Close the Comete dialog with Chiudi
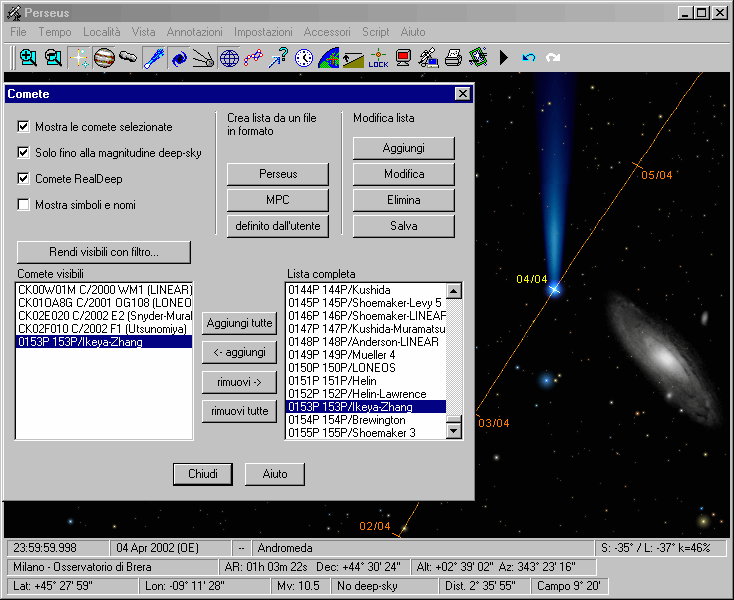 203,474
